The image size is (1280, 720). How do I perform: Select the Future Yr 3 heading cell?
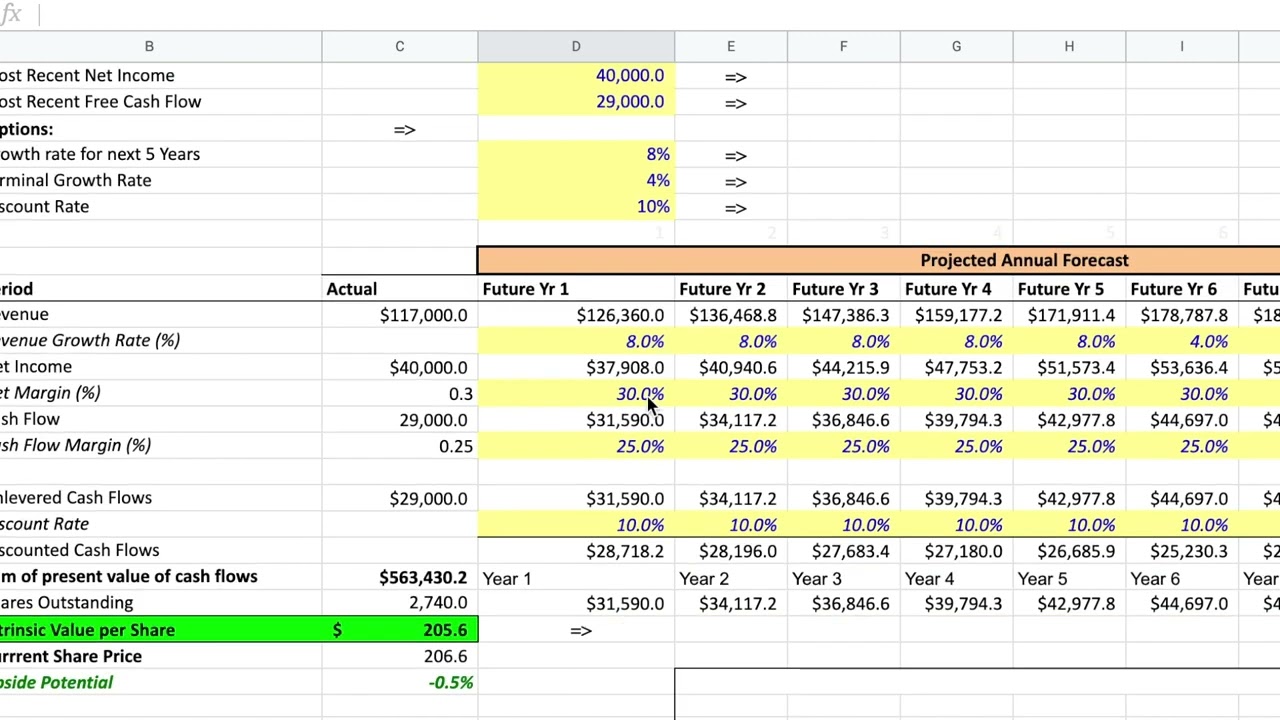[x=843, y=289]
